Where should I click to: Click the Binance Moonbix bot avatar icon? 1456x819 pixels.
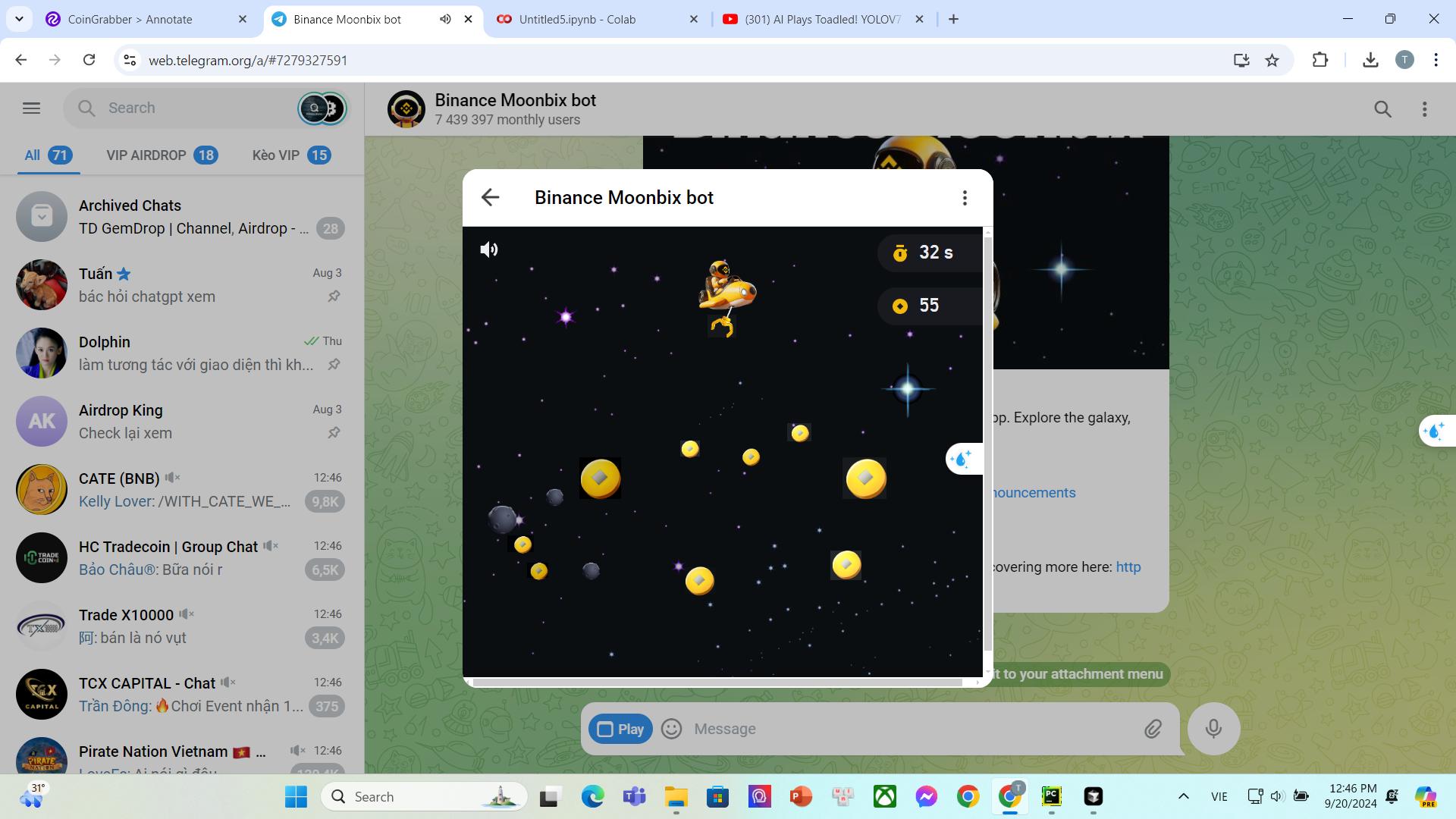[x=407, y=108]
